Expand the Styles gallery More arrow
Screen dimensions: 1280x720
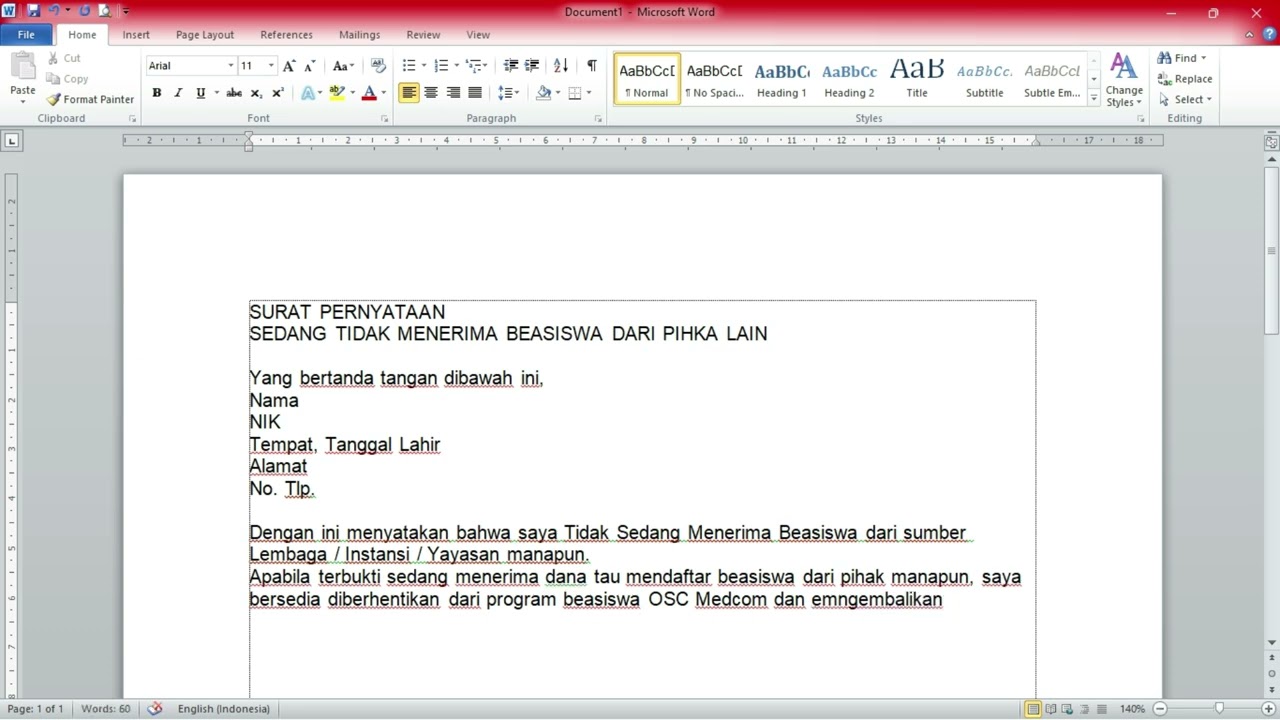click(1094, 97)
